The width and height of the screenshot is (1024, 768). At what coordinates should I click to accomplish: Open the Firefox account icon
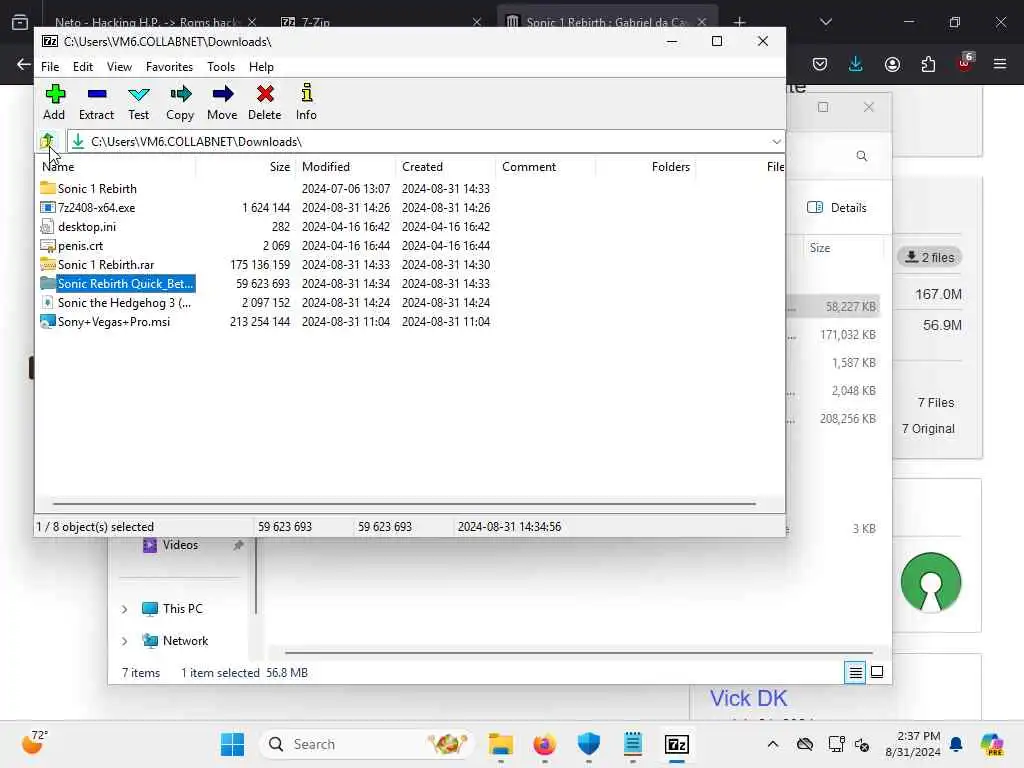(892, 64)
